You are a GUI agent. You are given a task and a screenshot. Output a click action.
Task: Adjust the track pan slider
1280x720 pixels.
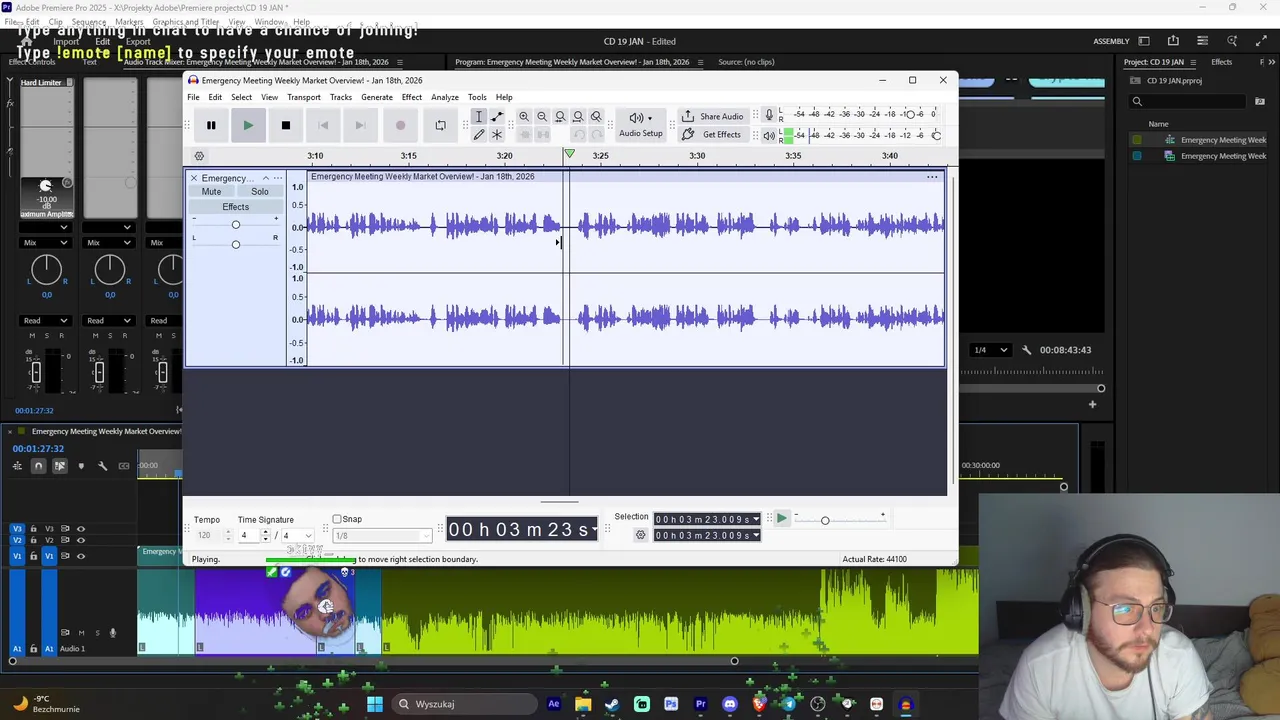pos(236,244)
